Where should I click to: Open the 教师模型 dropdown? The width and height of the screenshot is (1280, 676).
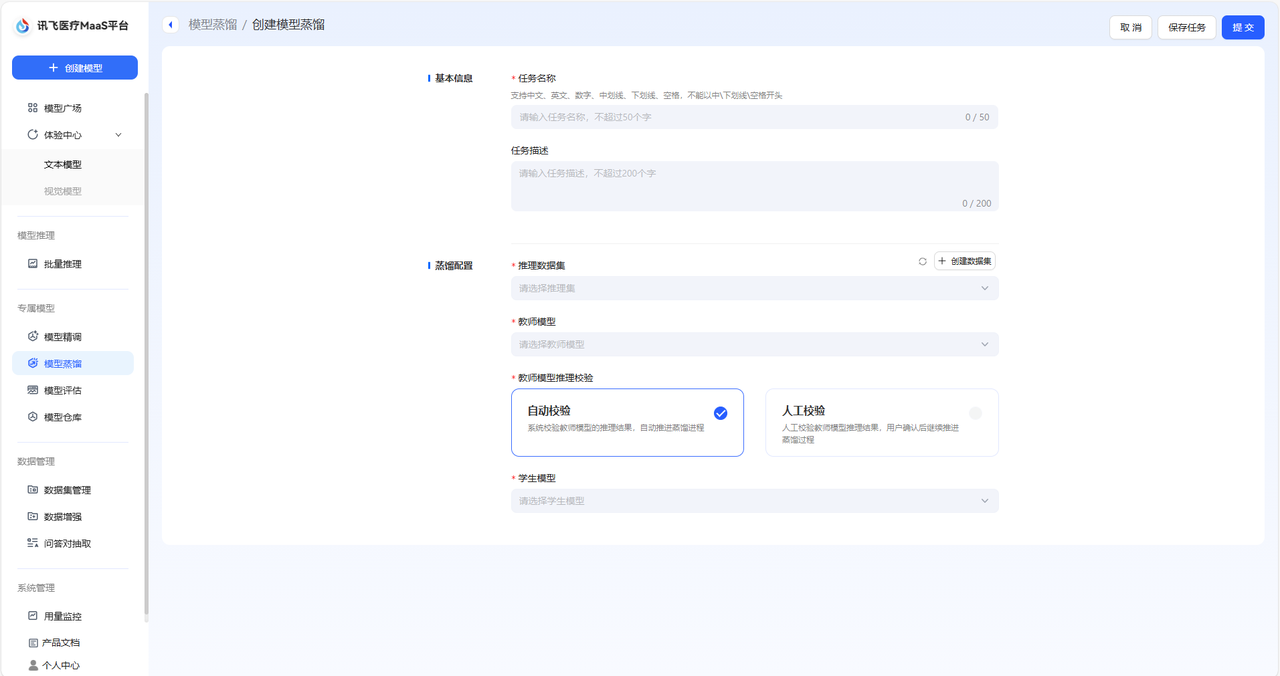click(754, 344)
